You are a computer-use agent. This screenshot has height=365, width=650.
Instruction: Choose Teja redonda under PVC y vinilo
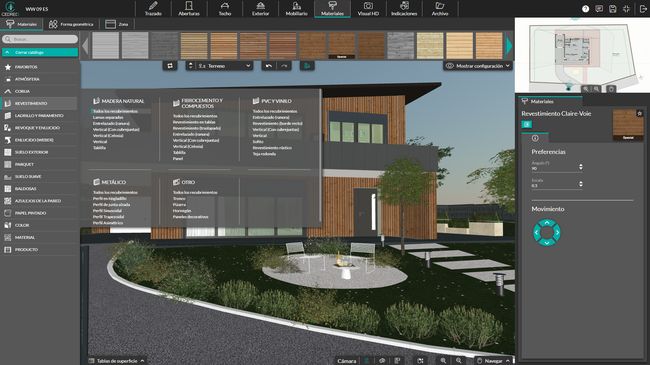pos(264,154)
